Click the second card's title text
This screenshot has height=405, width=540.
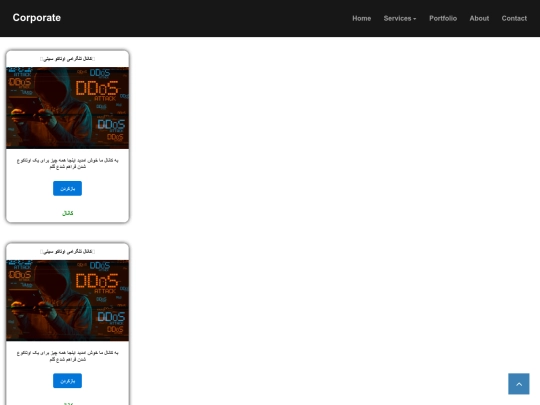[x=68, y=251]
